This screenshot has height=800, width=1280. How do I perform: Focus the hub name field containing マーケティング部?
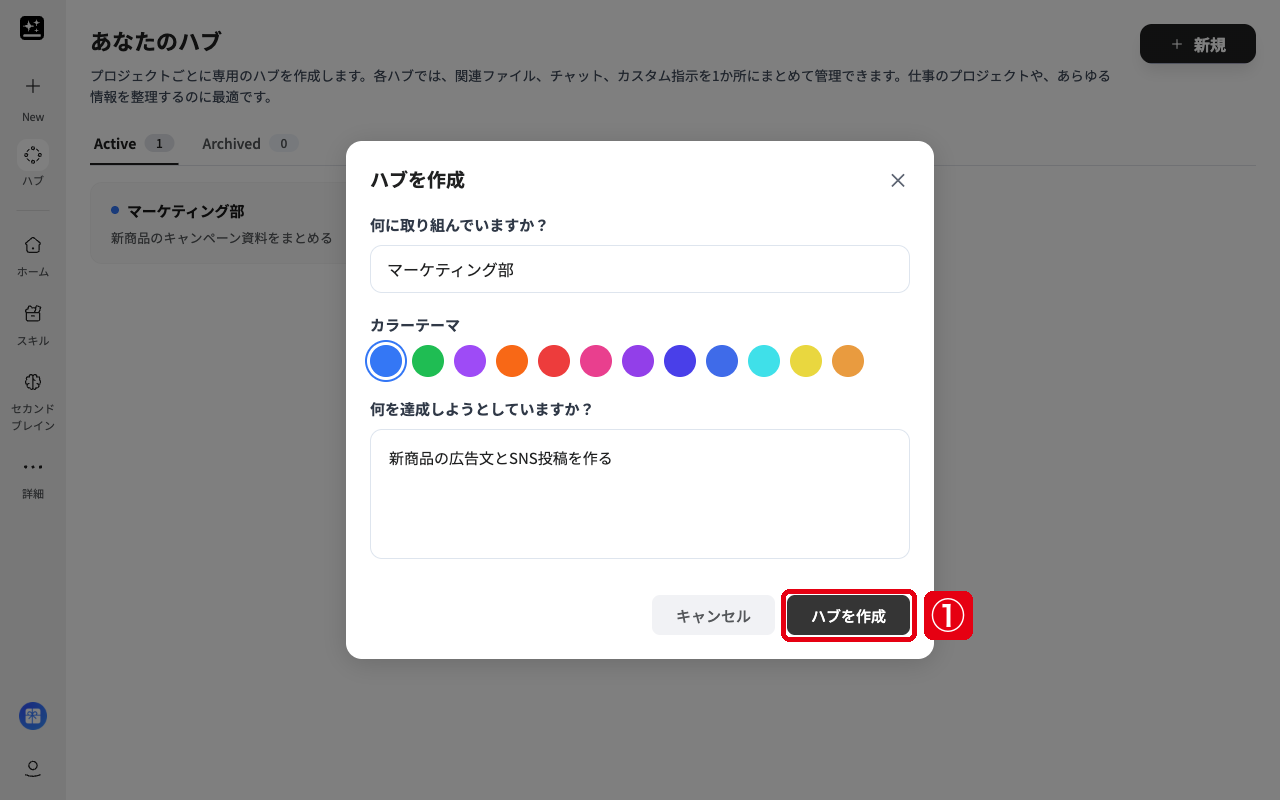[640, 269]
